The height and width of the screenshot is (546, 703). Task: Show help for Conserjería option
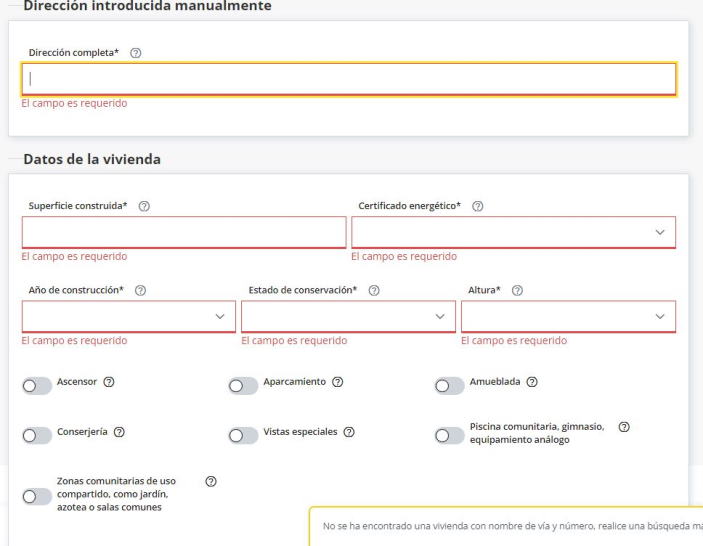[x=119, y=432]
